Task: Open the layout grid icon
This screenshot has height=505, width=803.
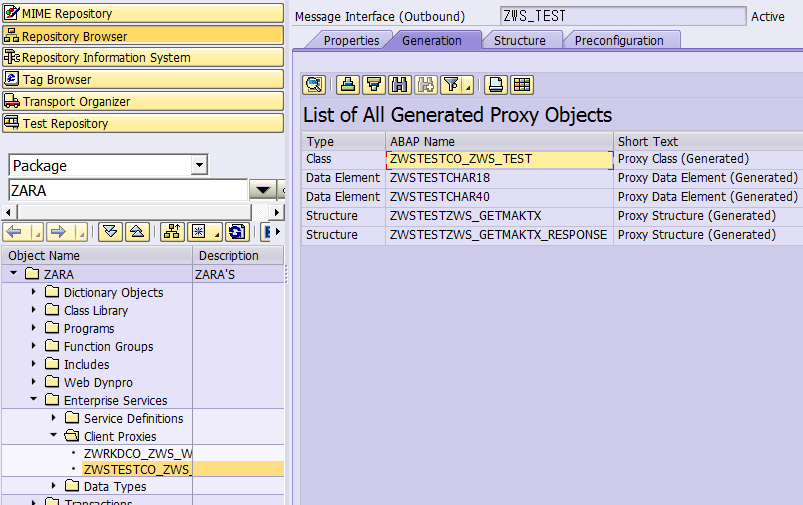Action: tap(522, 85)
